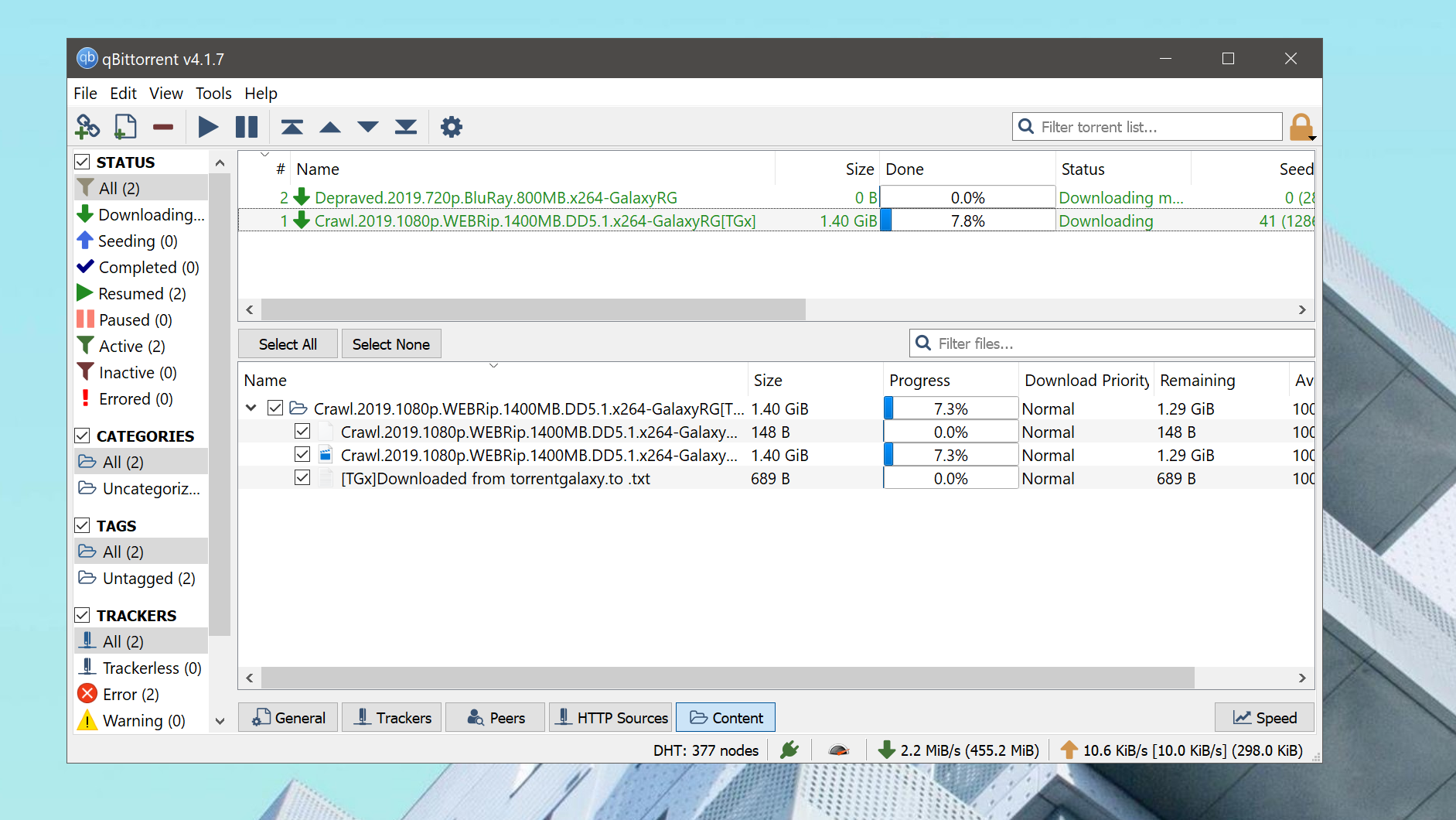Select Untagged (2) tag filter
The width and height of the screenshot is (1456, 820).
141,578
